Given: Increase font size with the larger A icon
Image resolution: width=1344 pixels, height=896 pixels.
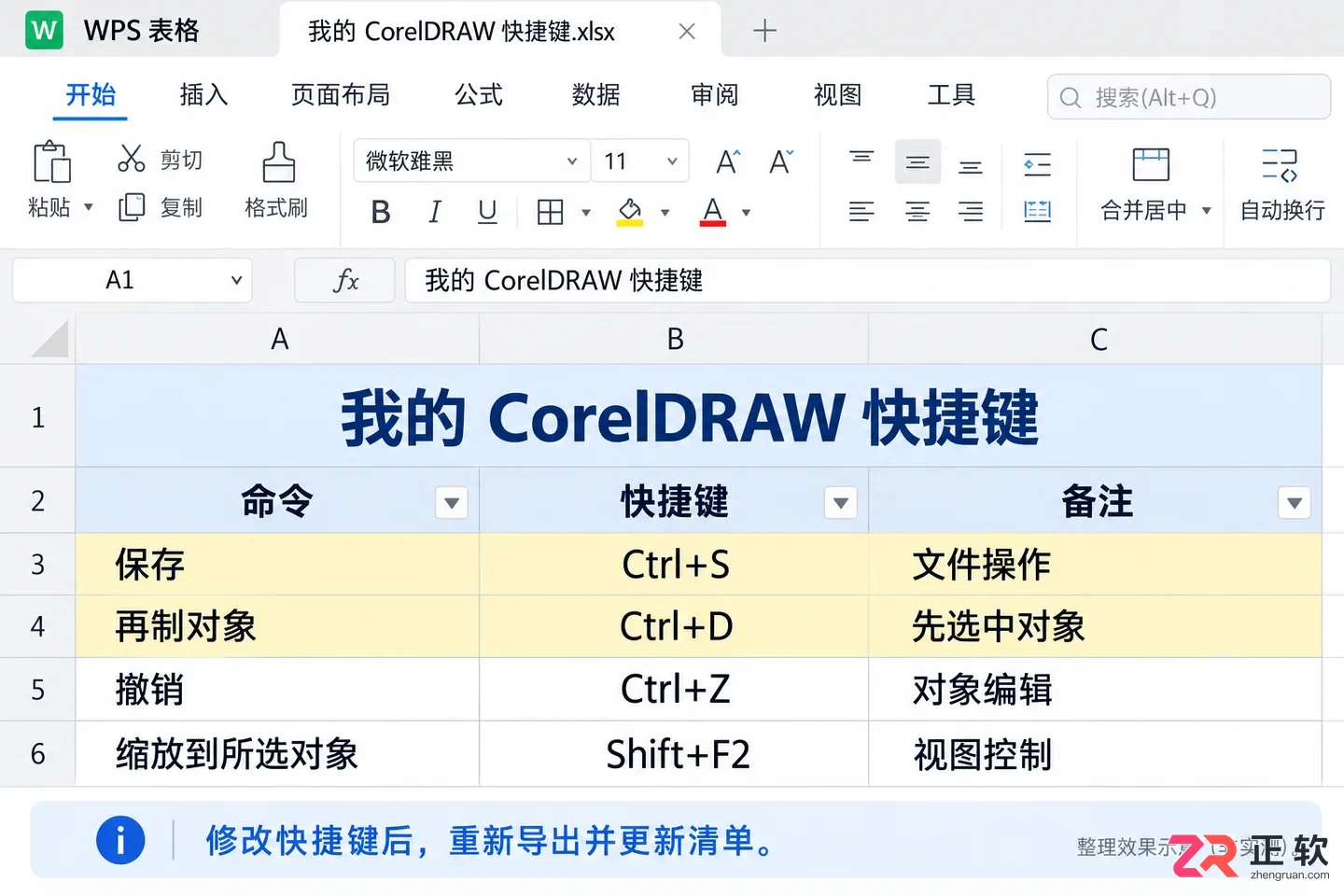Looking at the screenshot, I should 728,161.
